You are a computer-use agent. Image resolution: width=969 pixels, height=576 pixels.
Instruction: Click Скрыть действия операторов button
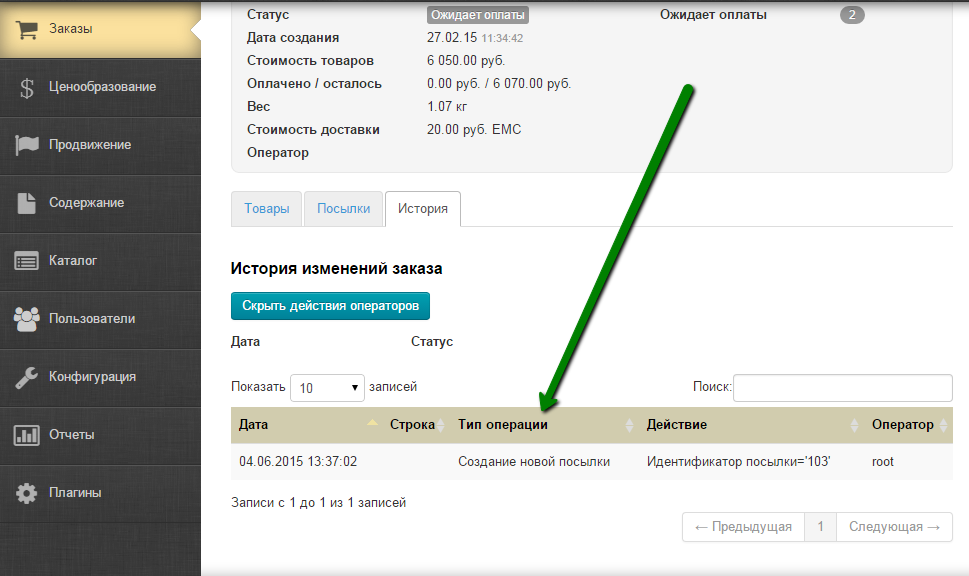[330, 306]
